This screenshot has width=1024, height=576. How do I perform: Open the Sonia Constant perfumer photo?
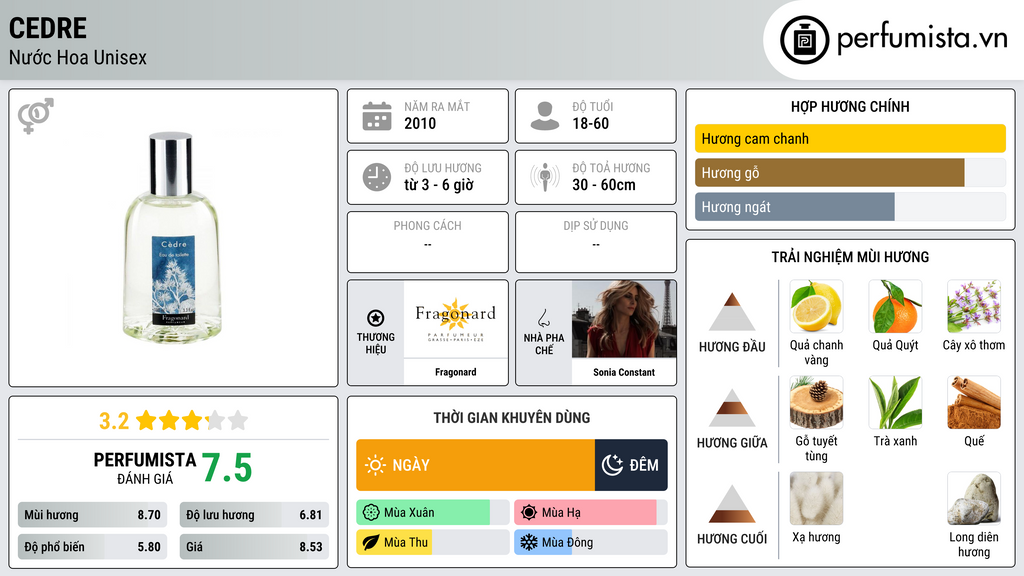coord(624,319)
